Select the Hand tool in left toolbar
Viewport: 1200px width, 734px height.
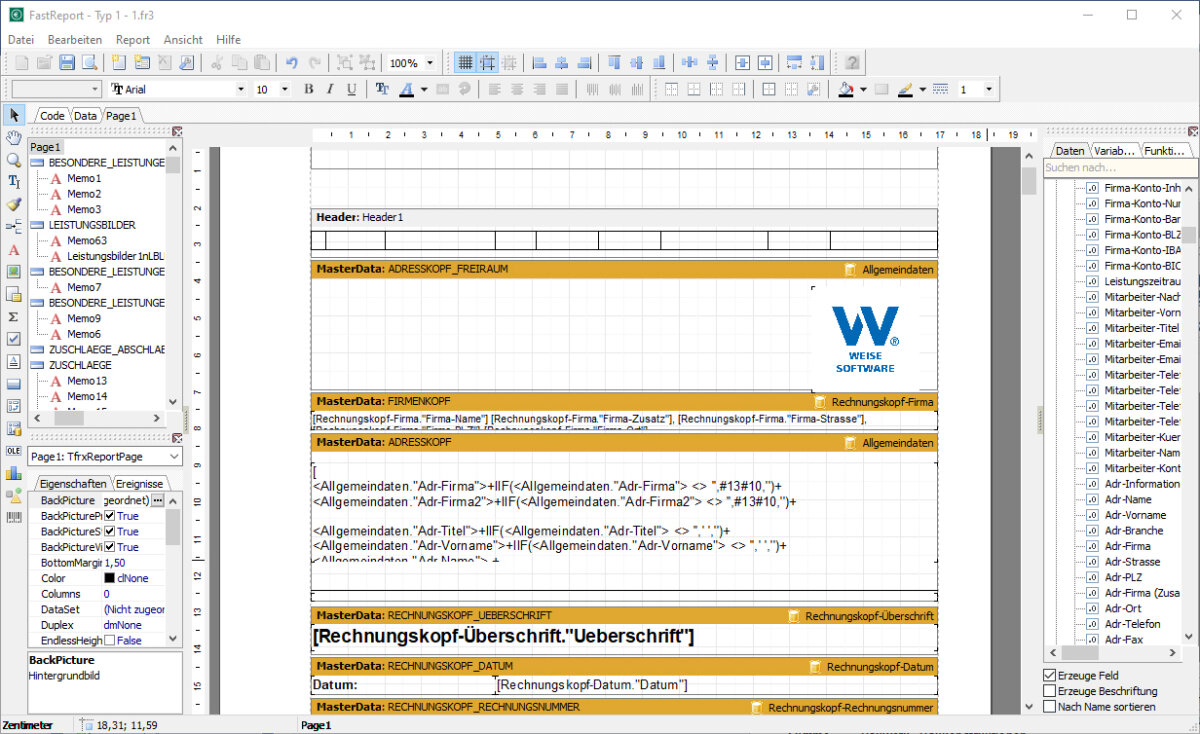click(14, 137)
